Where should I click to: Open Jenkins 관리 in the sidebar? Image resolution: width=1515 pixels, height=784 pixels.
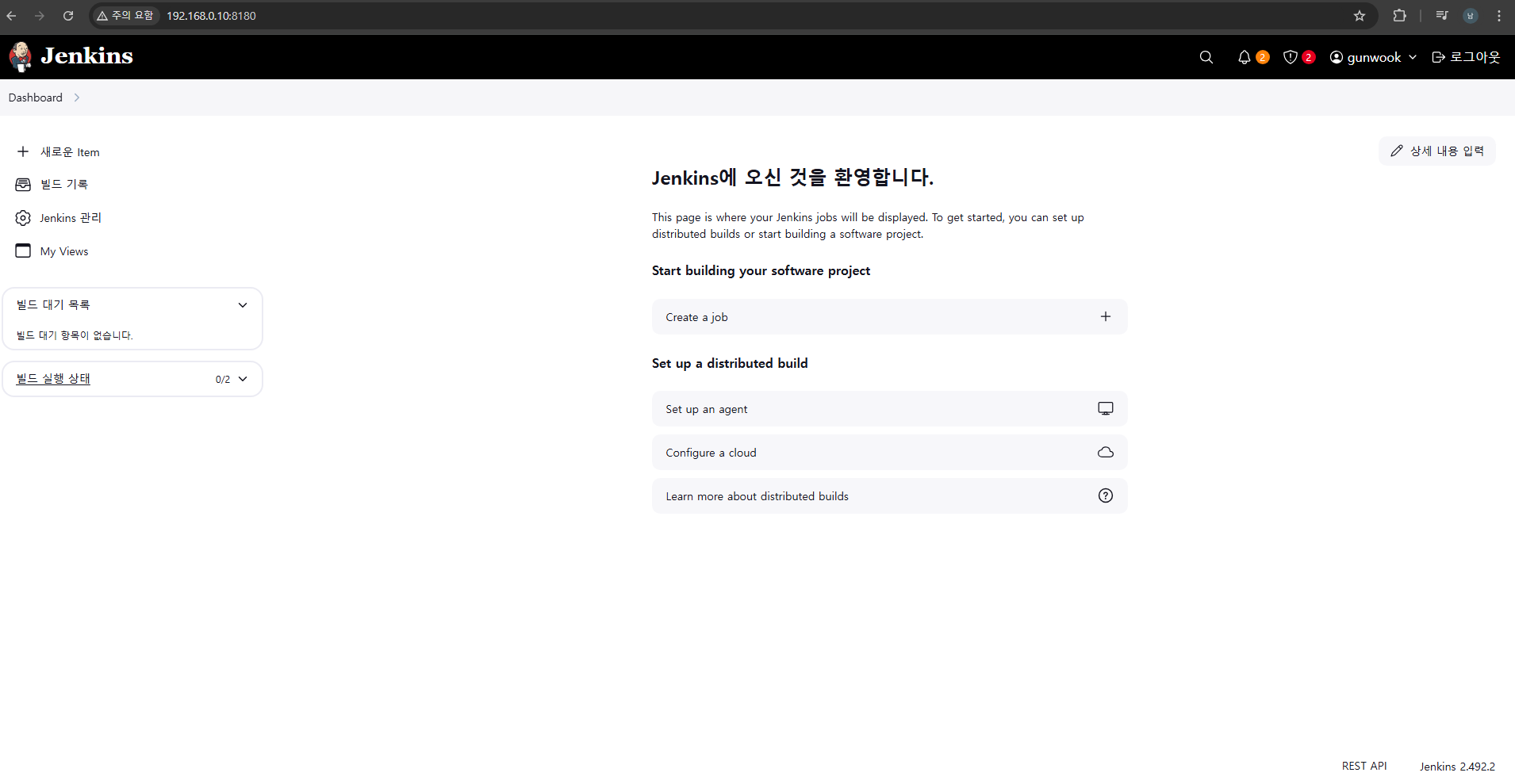[x=71, y=217]
